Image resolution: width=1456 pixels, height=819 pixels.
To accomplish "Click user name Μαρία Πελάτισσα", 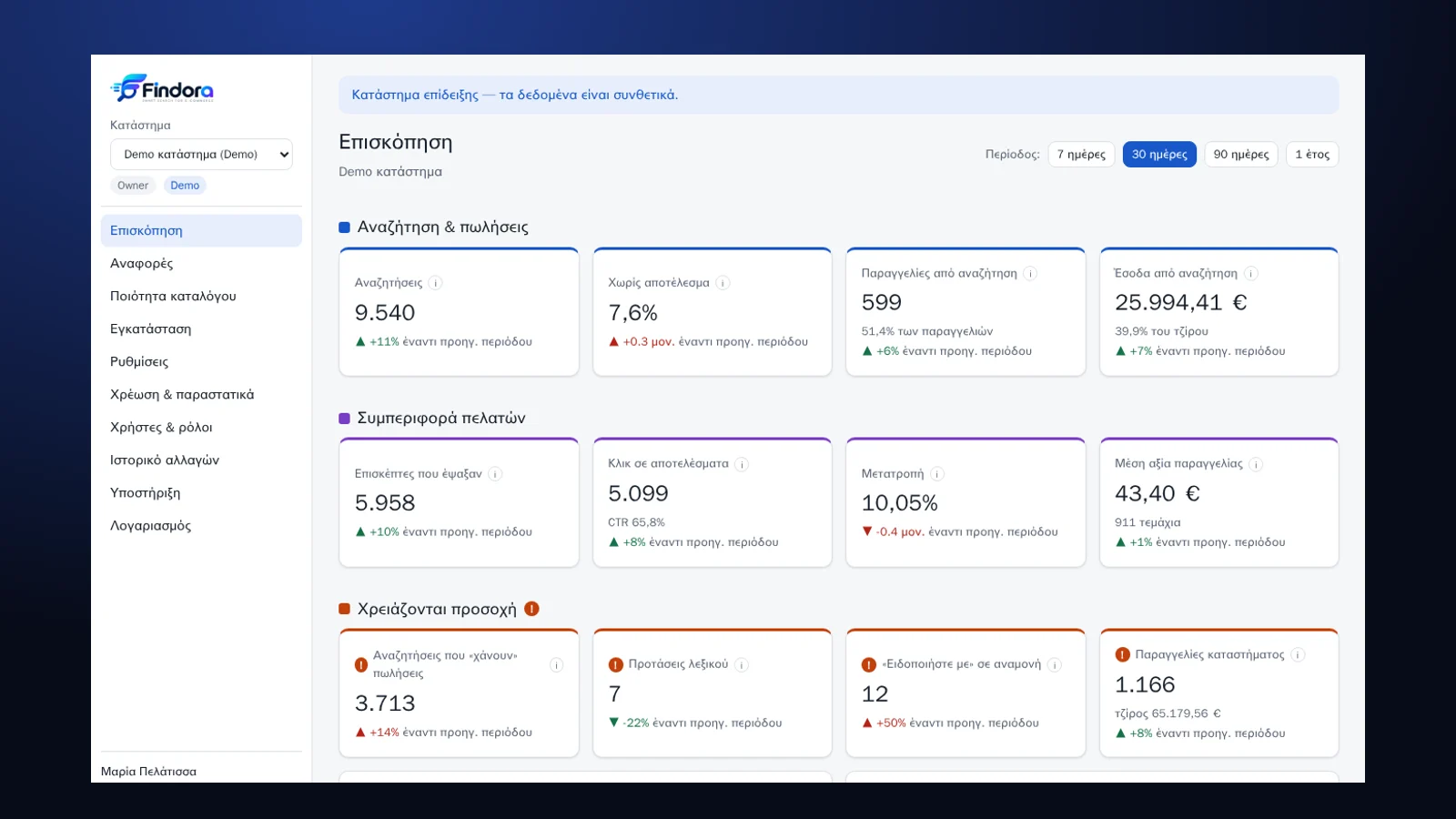I will [148, 772].
